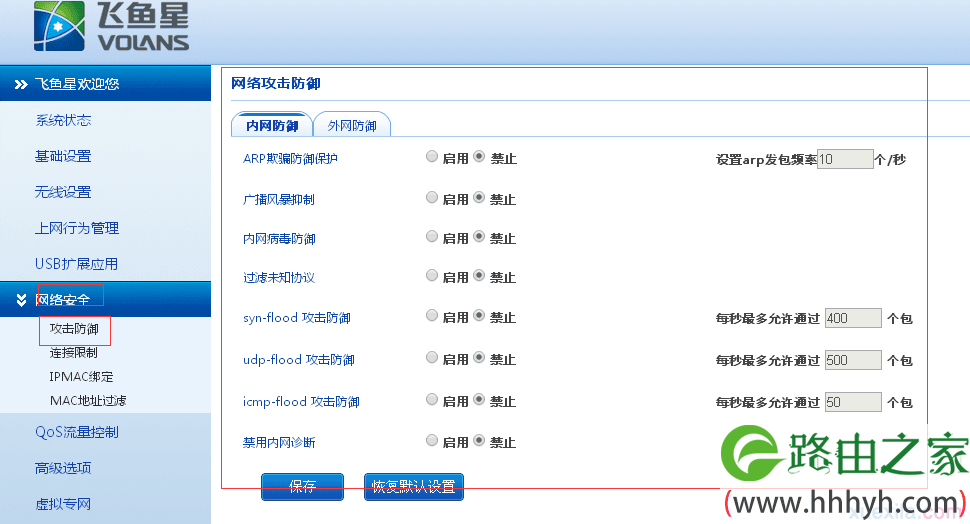The height and width of the screenshot is (524, 970).
Task: Click the udp-flood packet limit field
Action: [853, 360]
